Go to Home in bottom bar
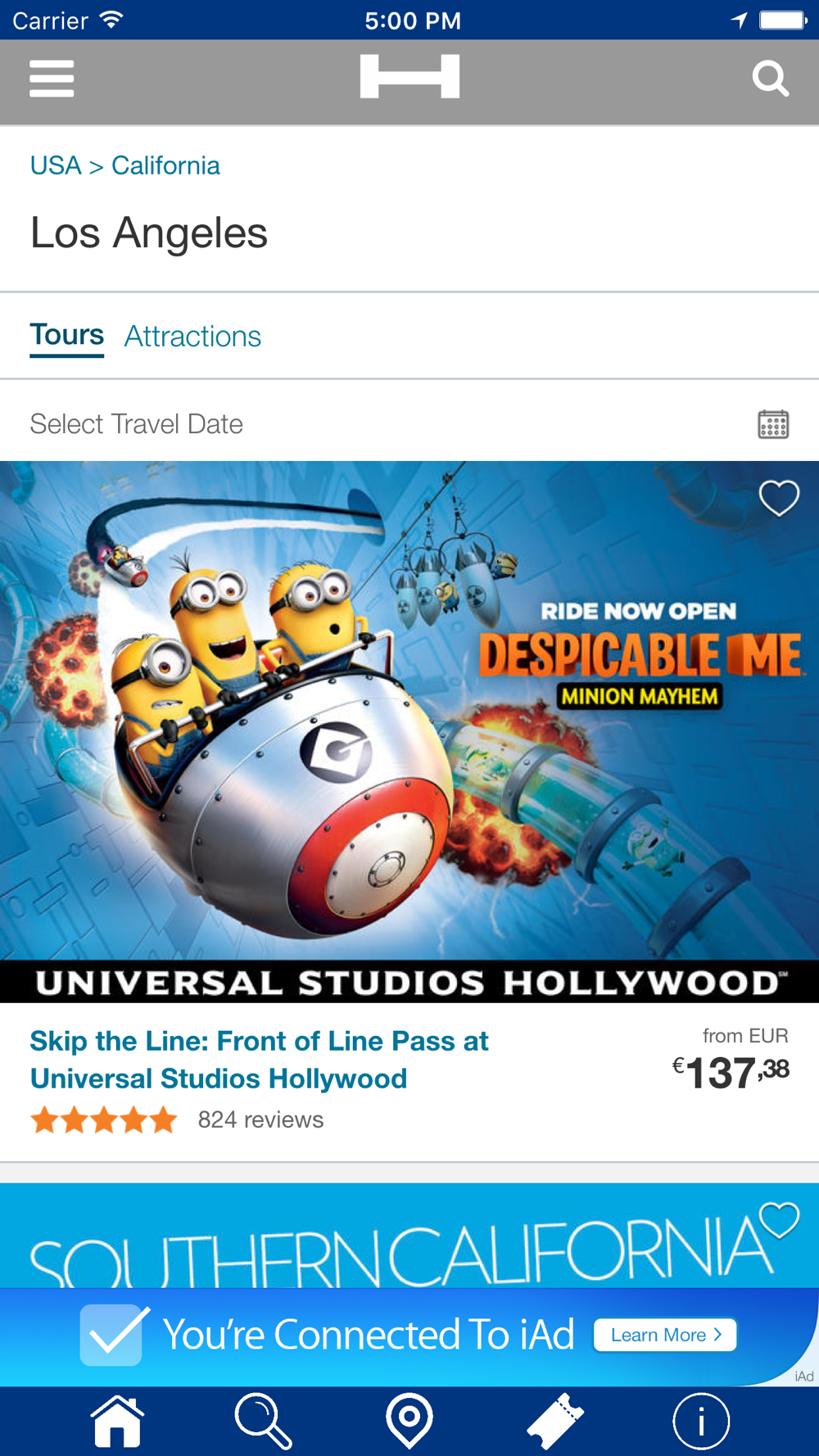The width and height of the screenshot is (819, 1456). 118,1421
